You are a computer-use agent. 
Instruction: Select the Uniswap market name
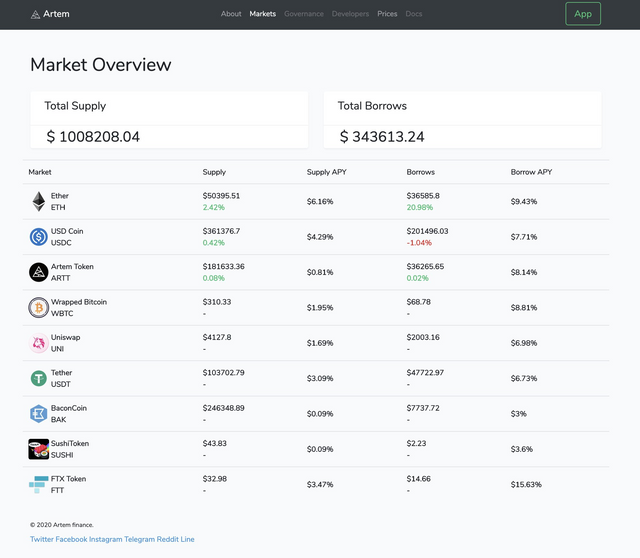pyautogui.click(x=65, y=338)
